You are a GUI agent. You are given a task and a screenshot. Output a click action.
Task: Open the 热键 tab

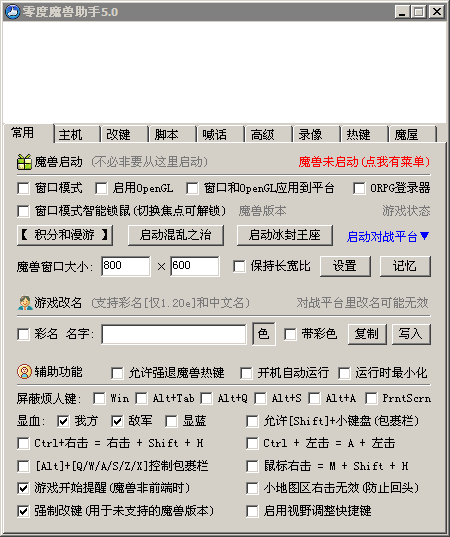pos(364,134)
